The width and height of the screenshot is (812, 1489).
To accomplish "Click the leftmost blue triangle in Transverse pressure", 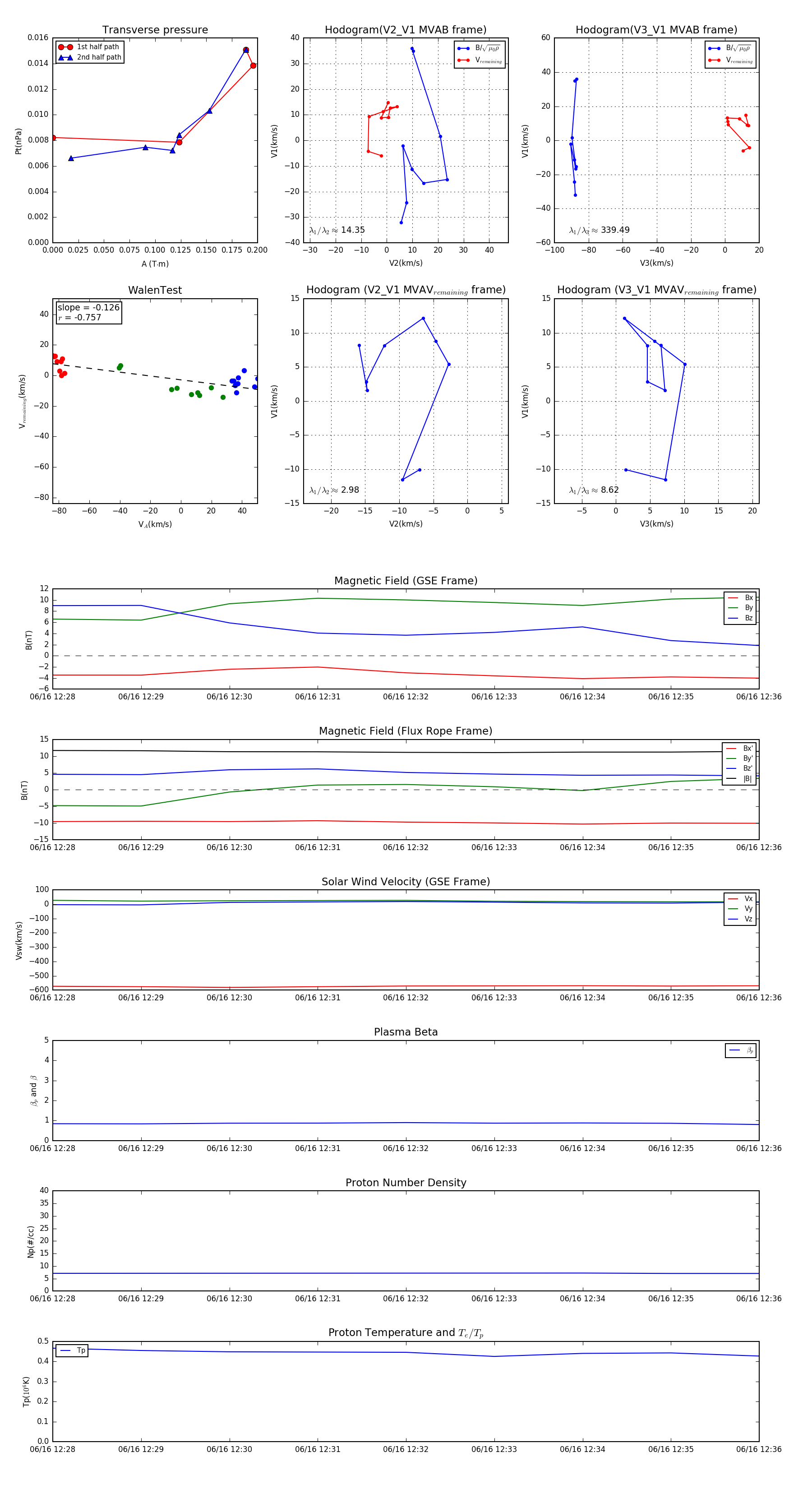I will (x=71, y=158).
